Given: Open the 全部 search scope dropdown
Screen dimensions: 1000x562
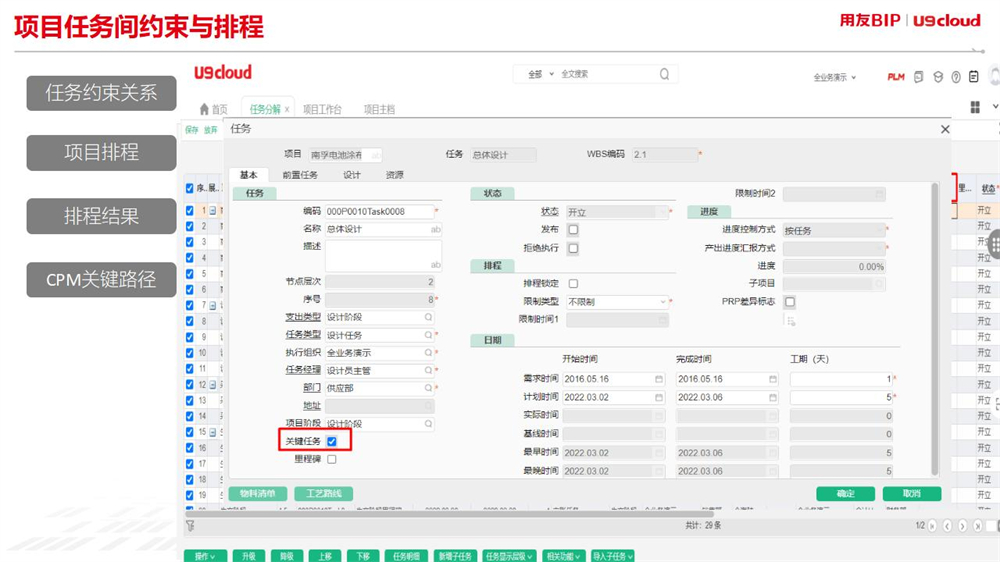Looking at the screenshot, I should point(541,75).
